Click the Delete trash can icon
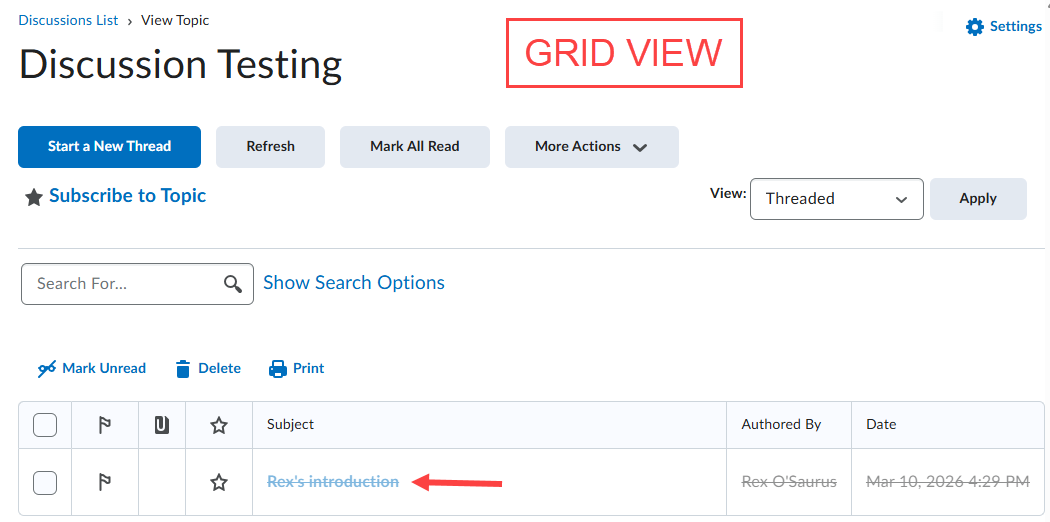1050x522 pixels. click(x=183, y=369)
